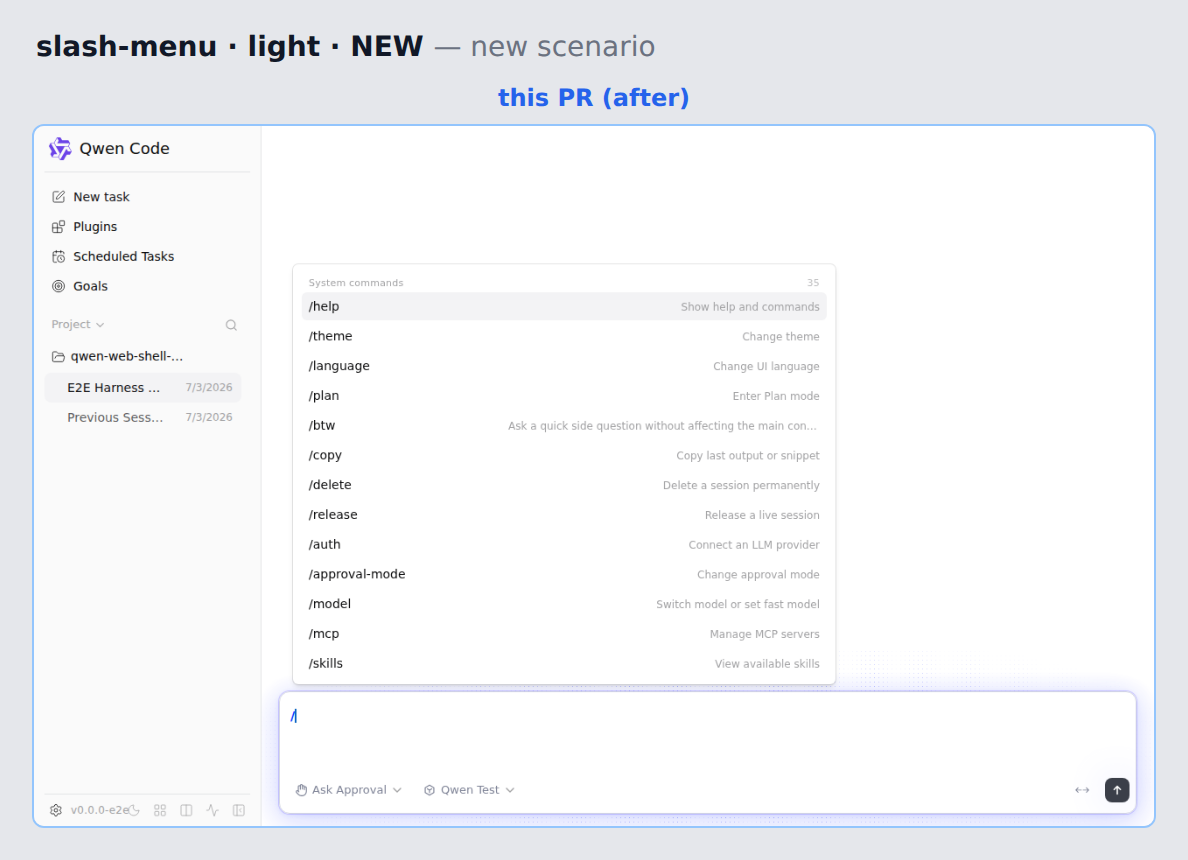The width and height of the screenshot is (1188, 860).
Task: Expand the Project dropdown
Action: [x=77, y=324]
